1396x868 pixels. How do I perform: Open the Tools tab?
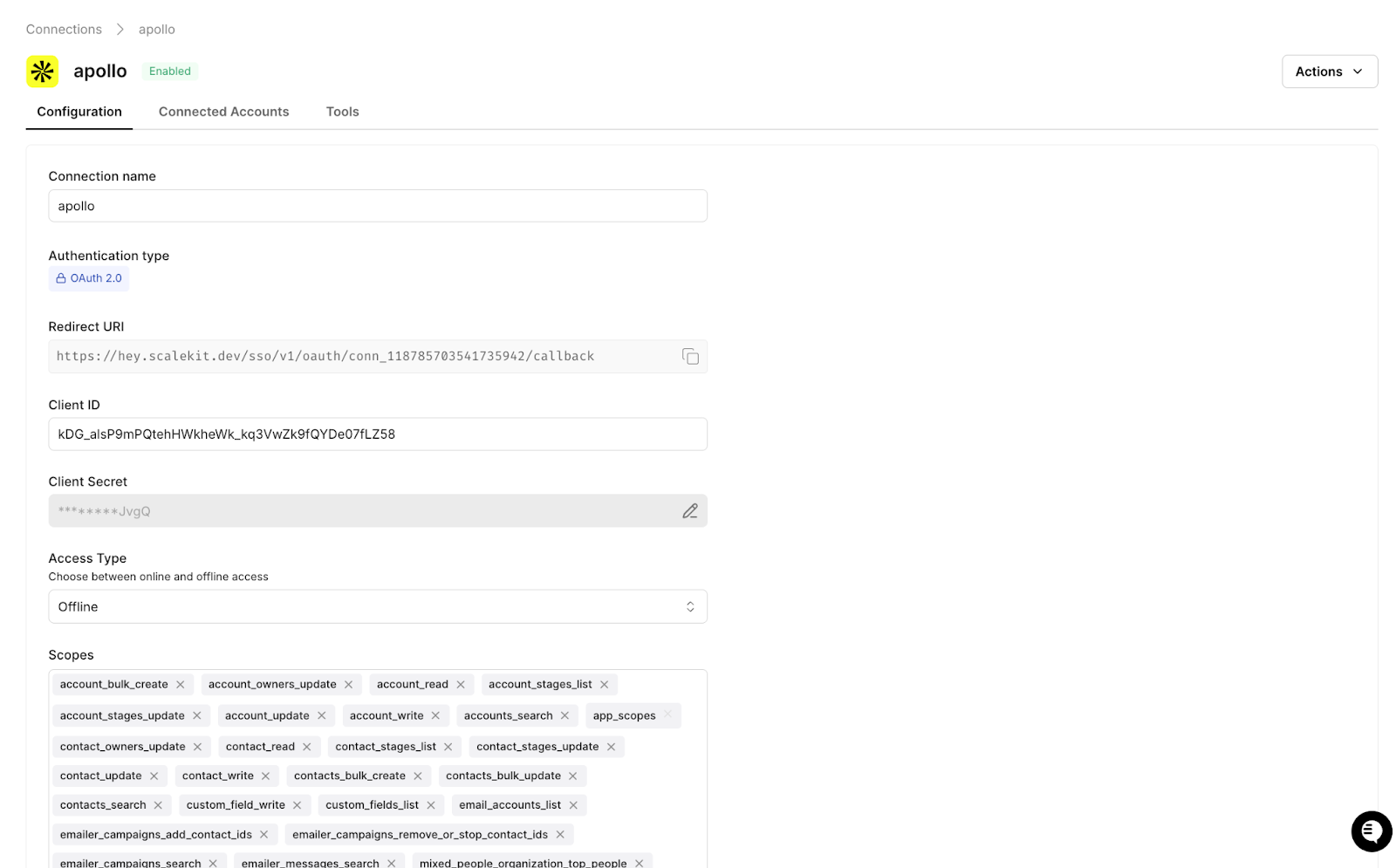(342, 112)
